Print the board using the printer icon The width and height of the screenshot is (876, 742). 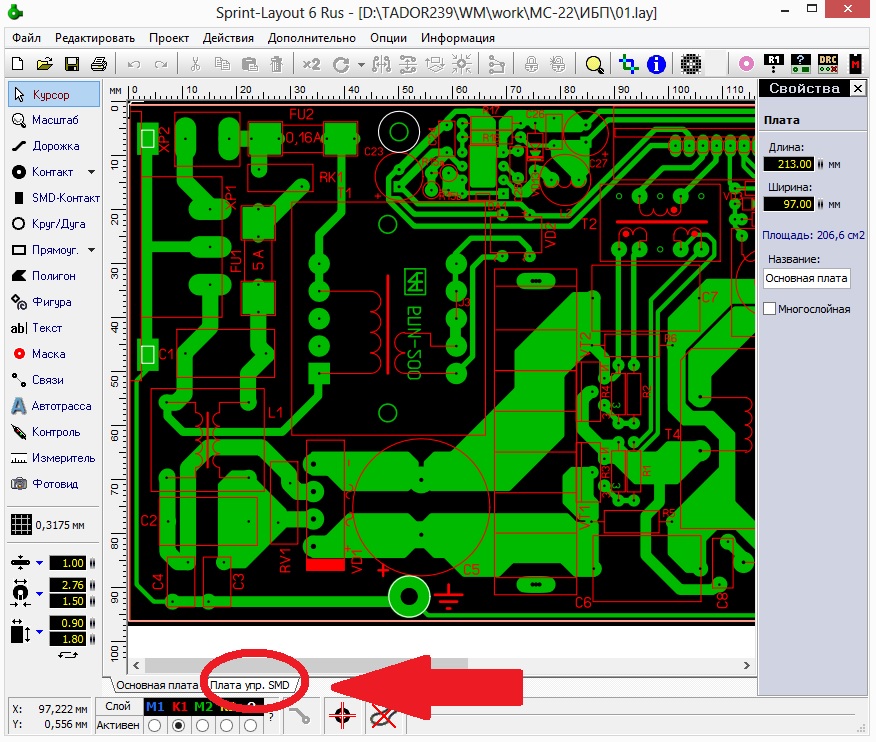point(99,64)
